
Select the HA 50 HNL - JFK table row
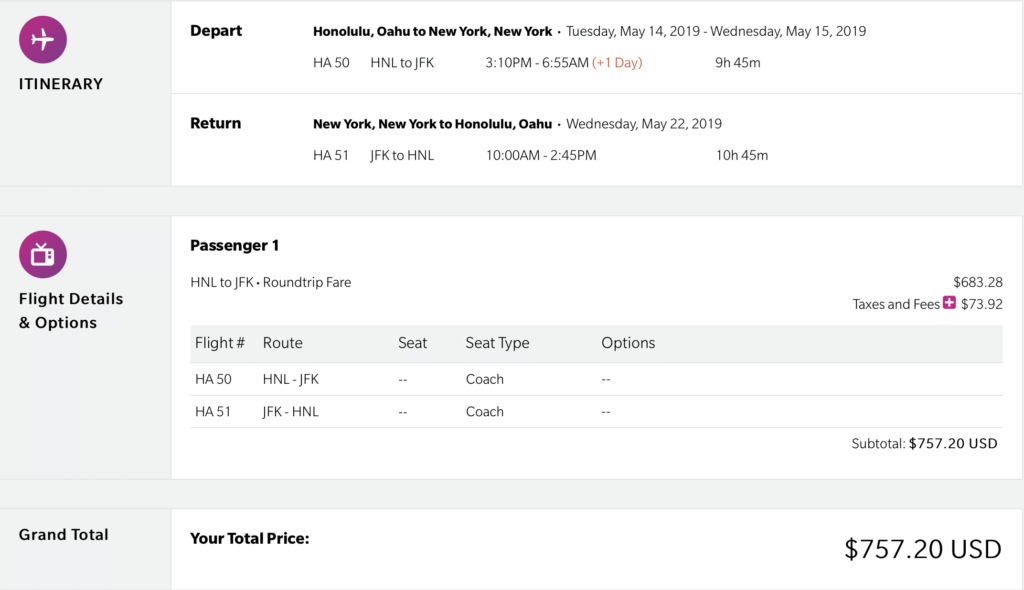point(596,379)
